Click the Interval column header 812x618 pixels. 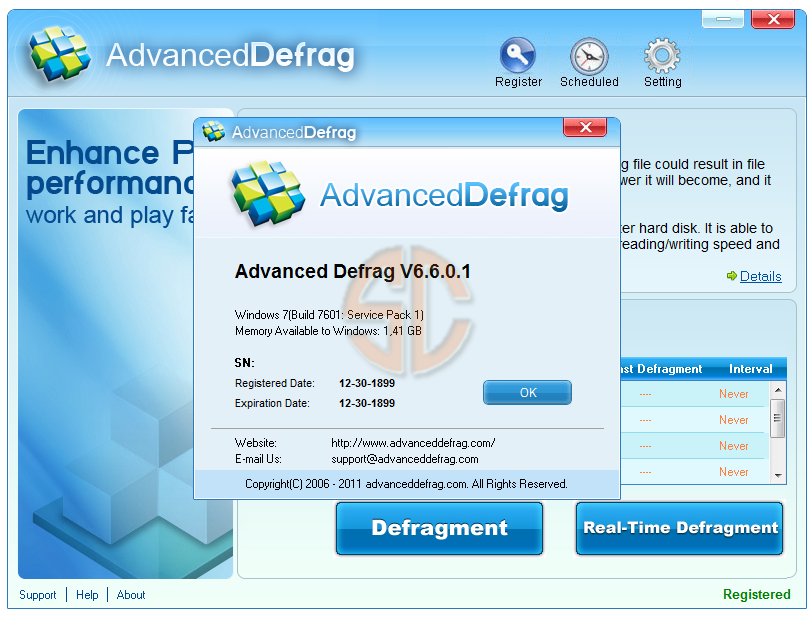pos(750,369)
